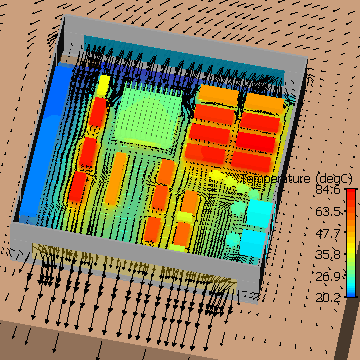This screenshot has width=360, height=360.
Task: Select the 84.6 maximum legend value
Action: coord(327,191)
